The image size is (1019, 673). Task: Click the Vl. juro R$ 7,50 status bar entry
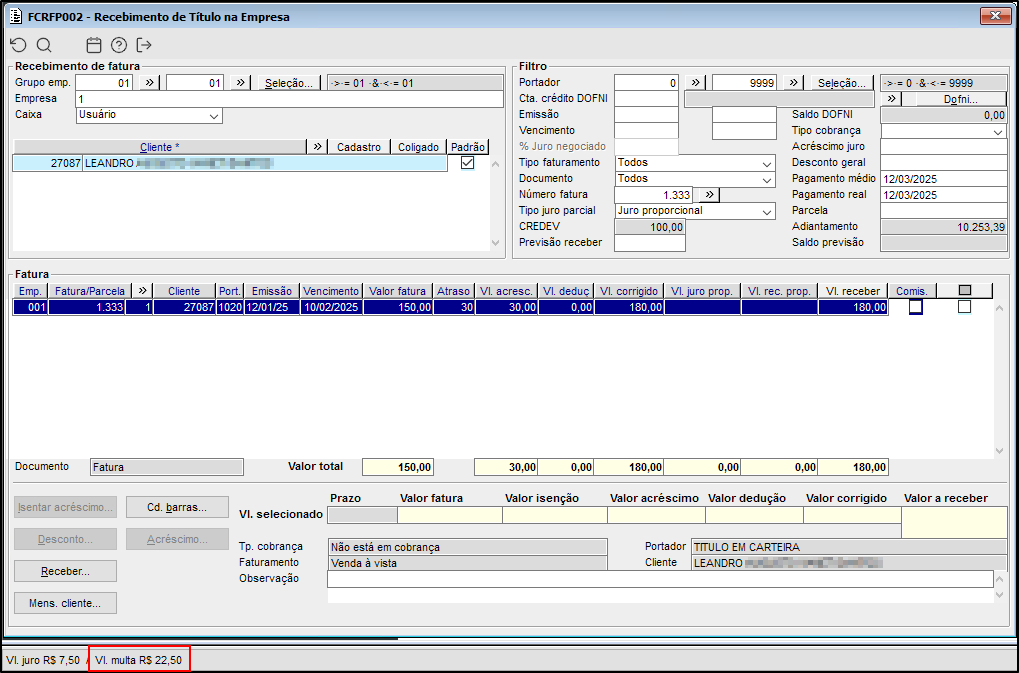[x=43, y=660]
